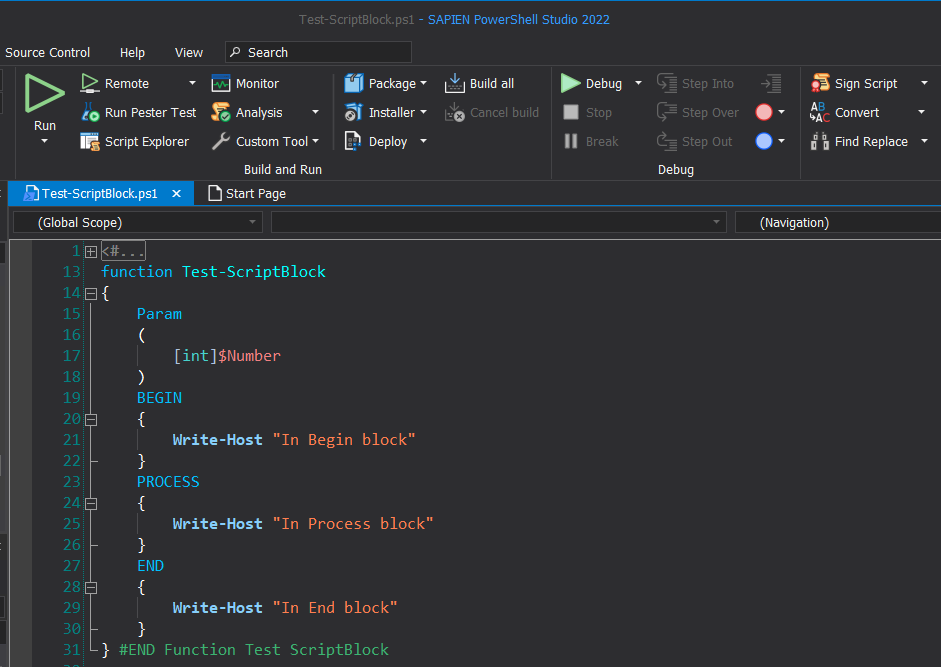941x667 pixels.
Task: Expand the Debug dropdown arrow
Action: coord(639,83)
